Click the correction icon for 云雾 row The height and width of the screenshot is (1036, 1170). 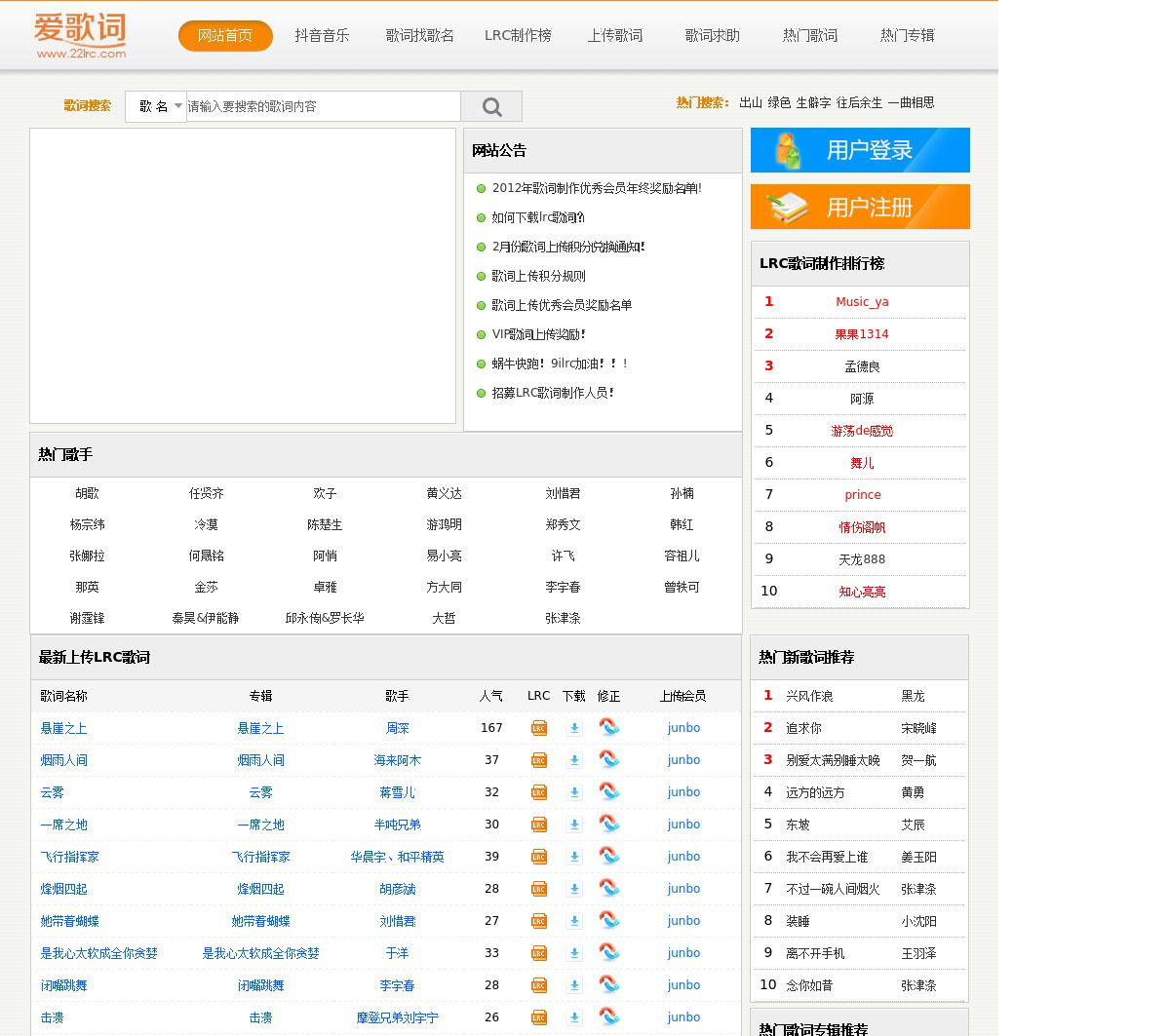609,791
